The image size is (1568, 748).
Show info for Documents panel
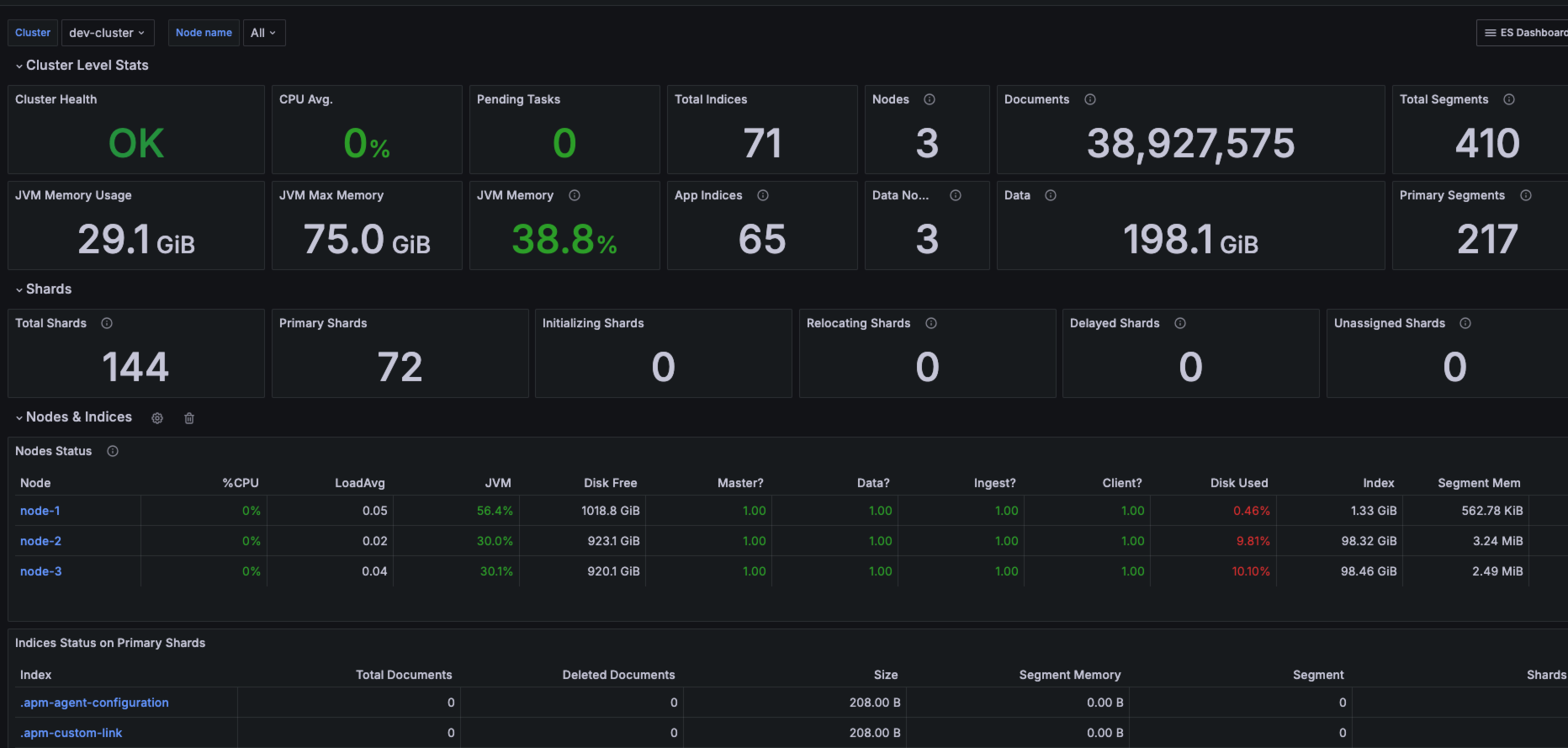tap(1090, 99)
